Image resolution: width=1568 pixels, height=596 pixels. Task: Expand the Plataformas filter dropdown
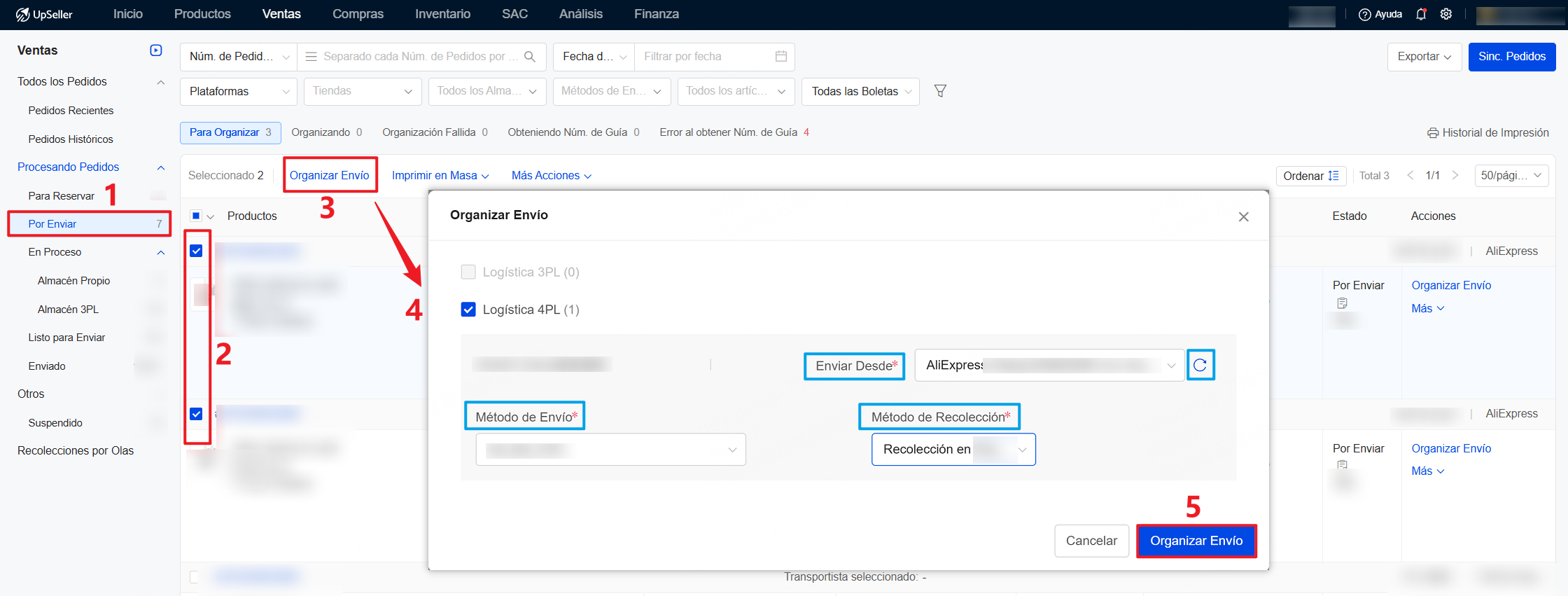coord(238,92)
